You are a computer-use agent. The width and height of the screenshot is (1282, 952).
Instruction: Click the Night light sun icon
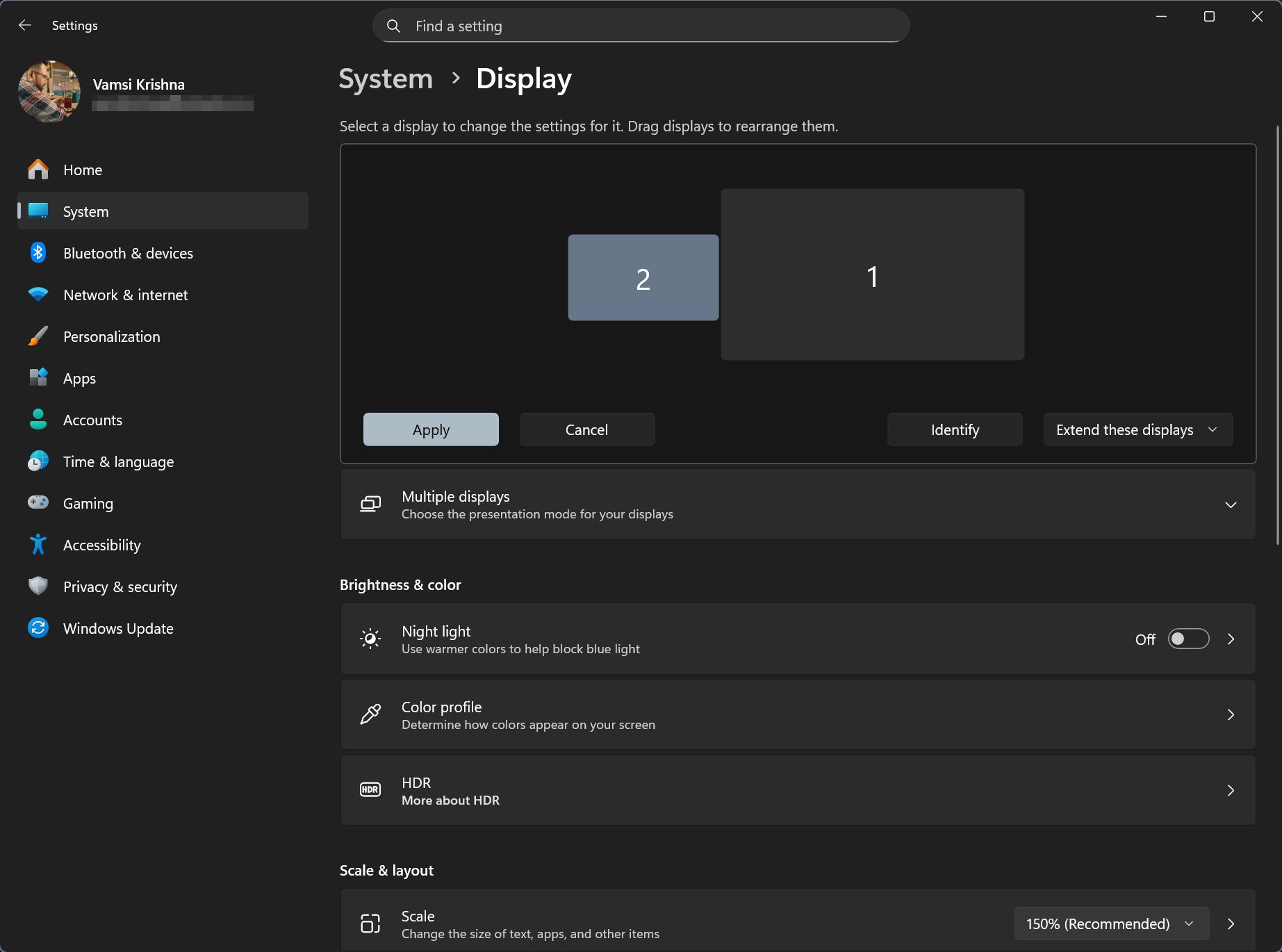point(370,639)
